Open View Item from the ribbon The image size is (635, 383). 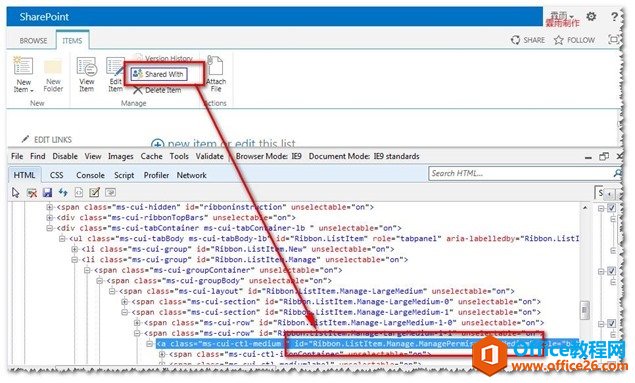click(87, 74)
